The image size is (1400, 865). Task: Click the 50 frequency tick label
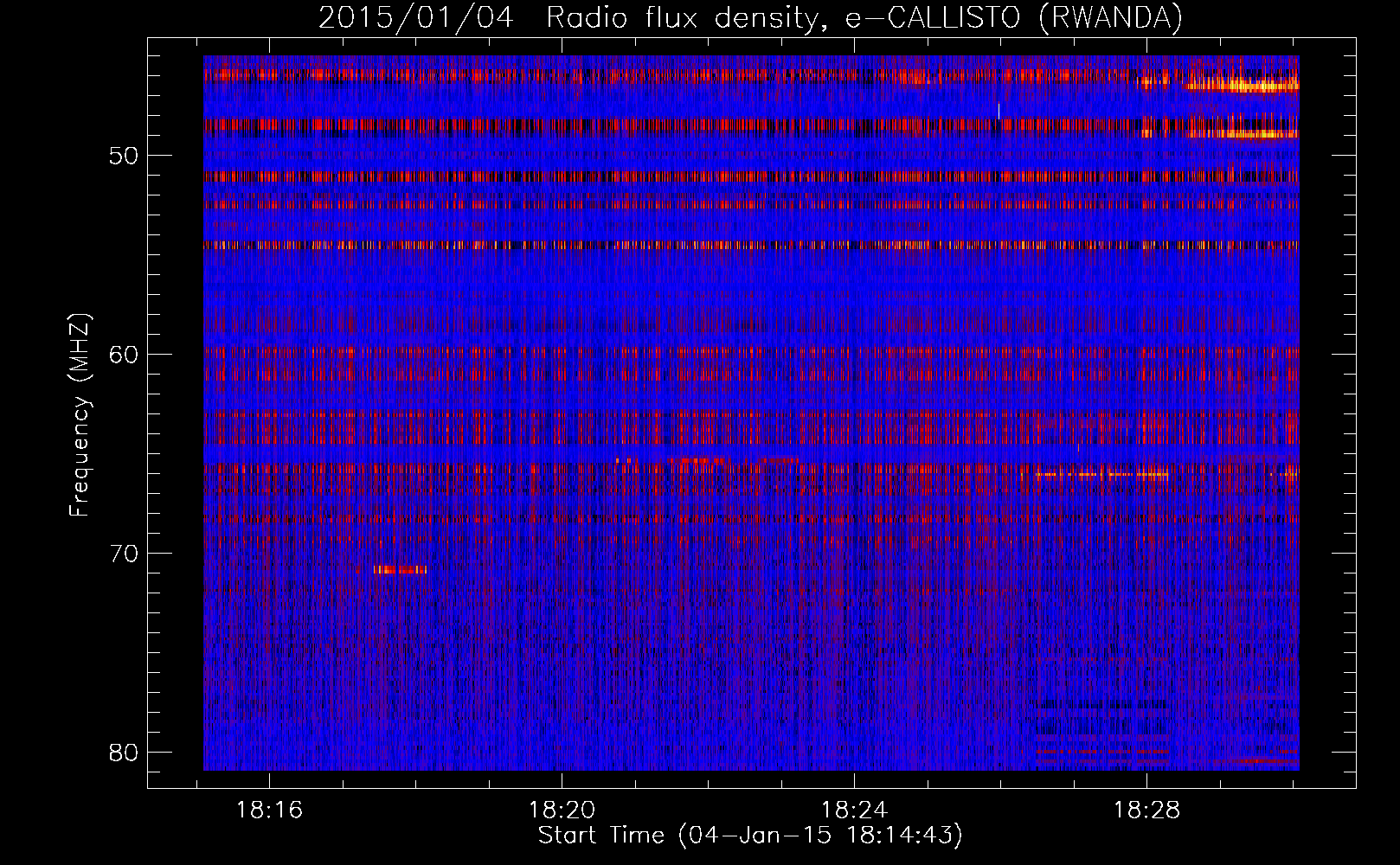[x=125, y=157]
